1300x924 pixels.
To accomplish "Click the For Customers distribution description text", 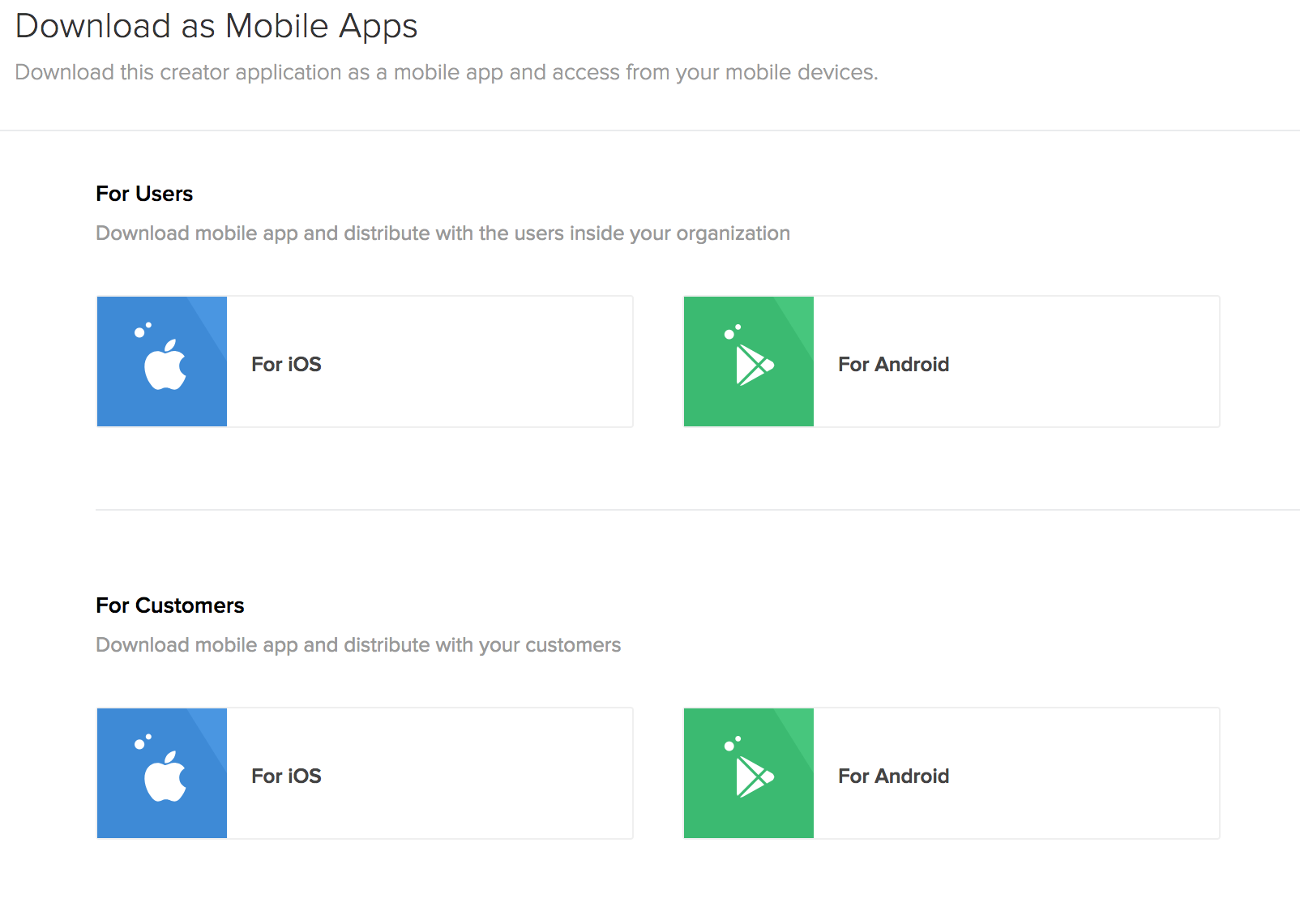I will coord(358,645).
